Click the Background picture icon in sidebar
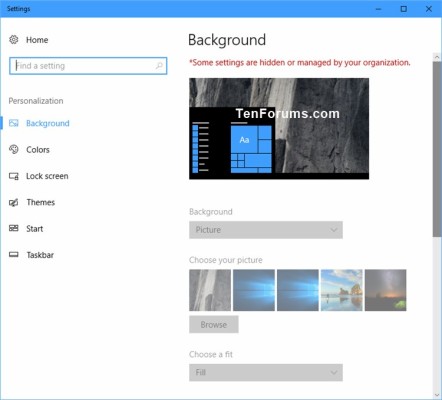This screenshot has height=400, width=442. tap(14, 123)
